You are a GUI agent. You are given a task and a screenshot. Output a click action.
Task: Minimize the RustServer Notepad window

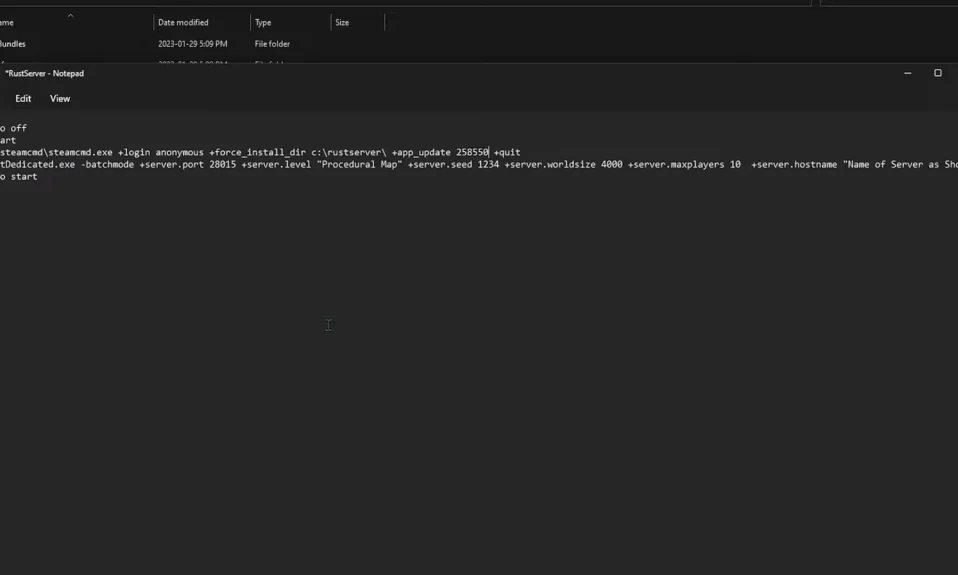tap(907, 73)
